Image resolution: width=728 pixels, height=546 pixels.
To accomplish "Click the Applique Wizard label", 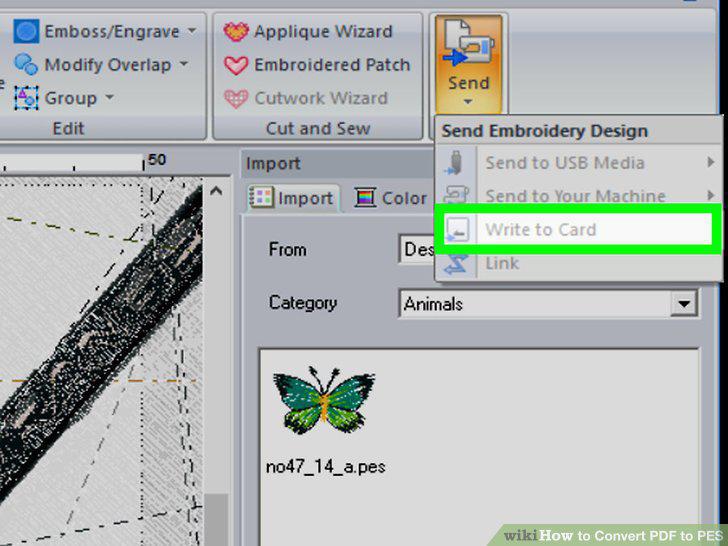I will pos(323,32).
